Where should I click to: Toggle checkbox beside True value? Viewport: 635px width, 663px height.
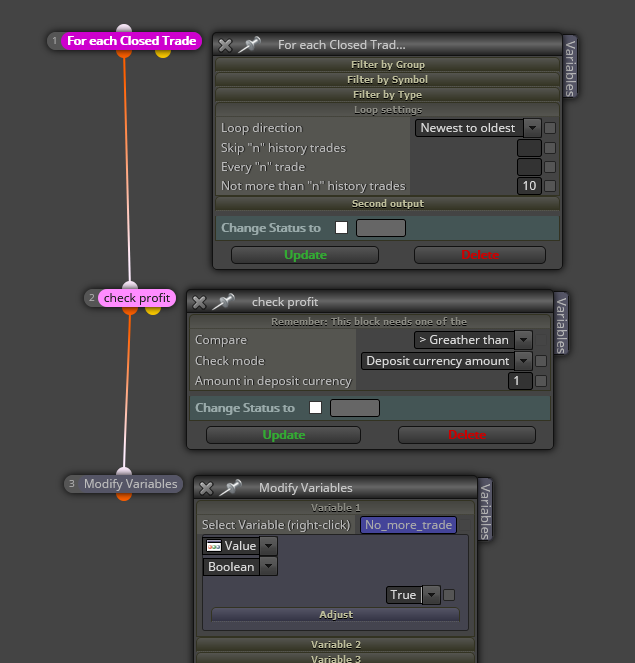[x=449, y=595]
